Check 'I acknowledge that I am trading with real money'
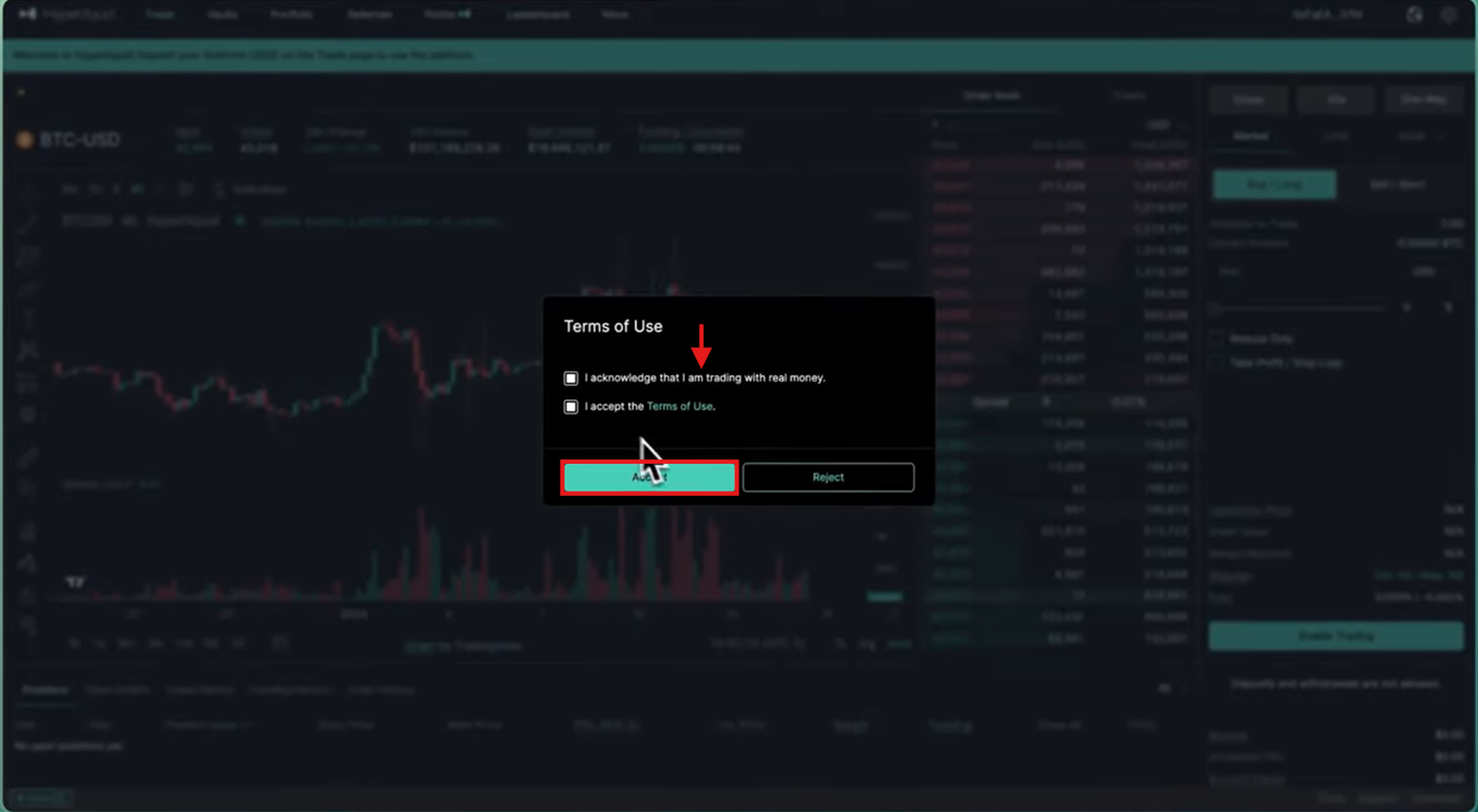1478x812 pixels. (571, 377)
